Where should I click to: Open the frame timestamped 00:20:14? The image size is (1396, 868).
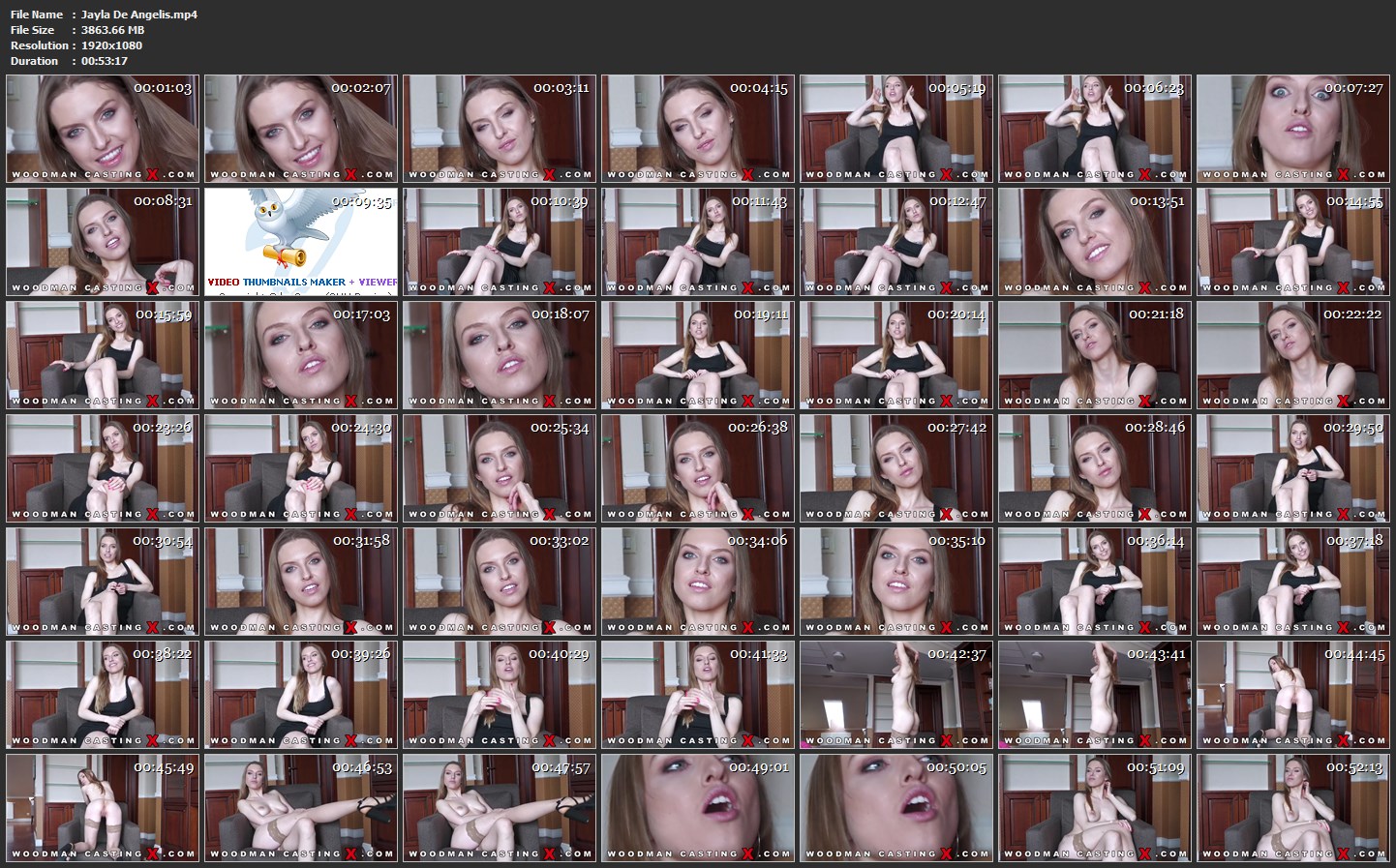[895, 355]
